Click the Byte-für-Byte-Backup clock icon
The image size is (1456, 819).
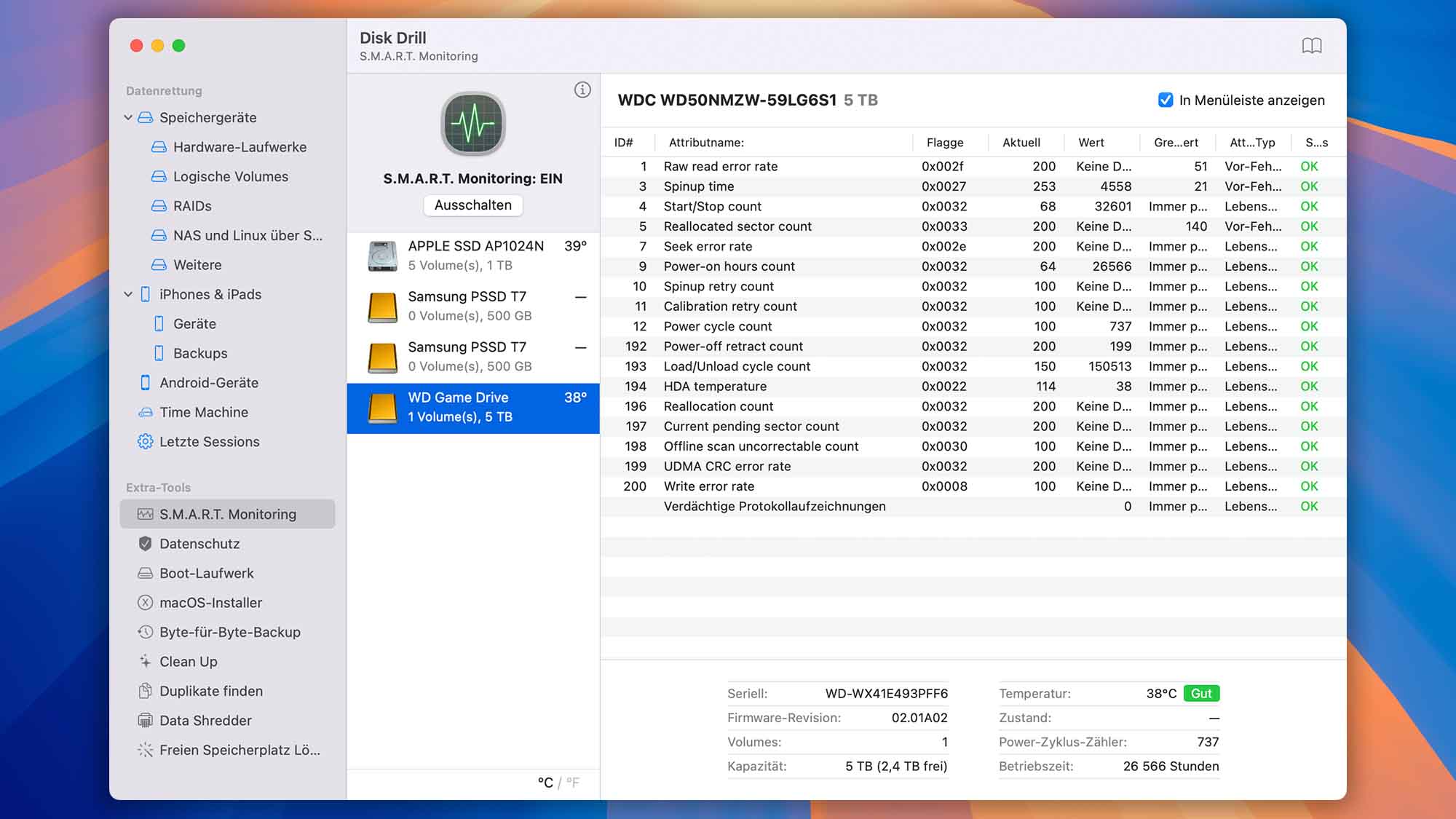click(x=146, y=632)
